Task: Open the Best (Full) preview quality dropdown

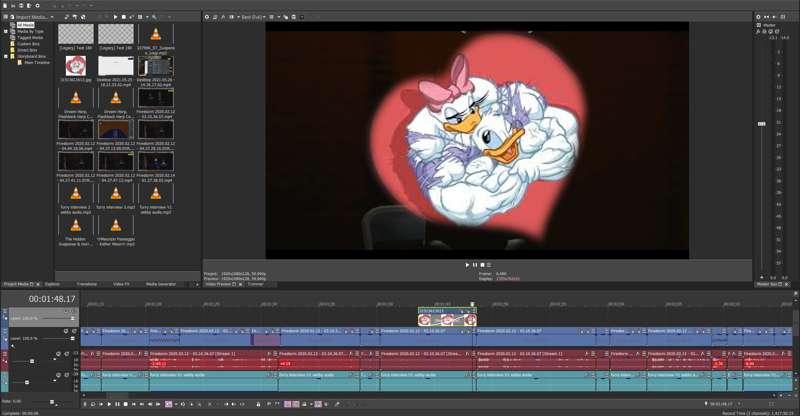Action: 264,17
